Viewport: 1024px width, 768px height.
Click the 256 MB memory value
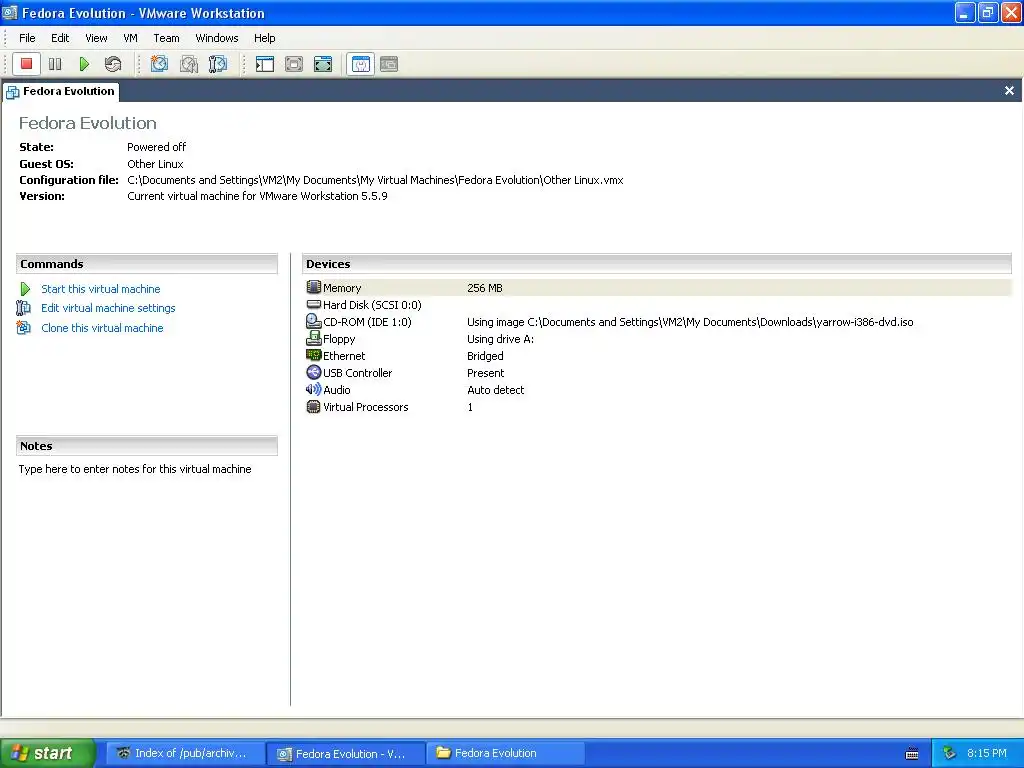pos(485,288)
